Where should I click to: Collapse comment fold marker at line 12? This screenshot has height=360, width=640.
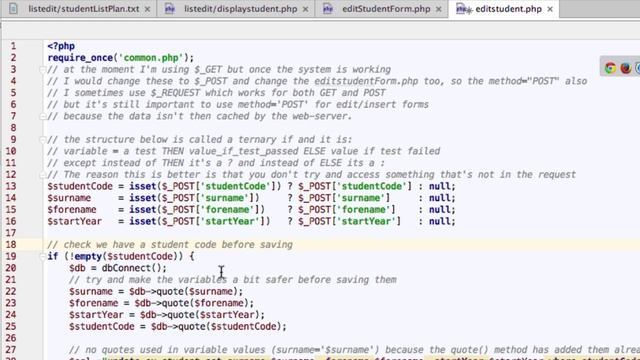(x=42, y=175)
